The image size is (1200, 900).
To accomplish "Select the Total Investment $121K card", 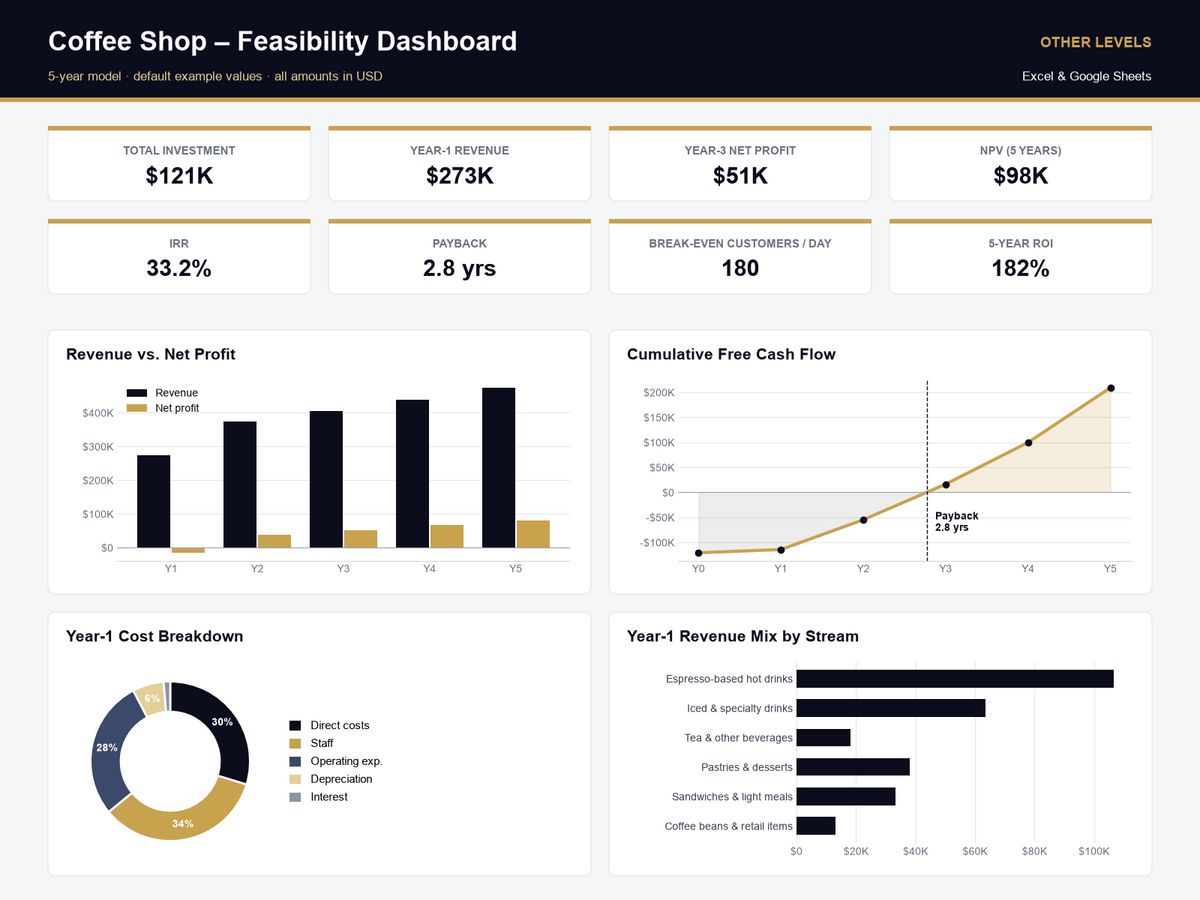I will 179,164.
